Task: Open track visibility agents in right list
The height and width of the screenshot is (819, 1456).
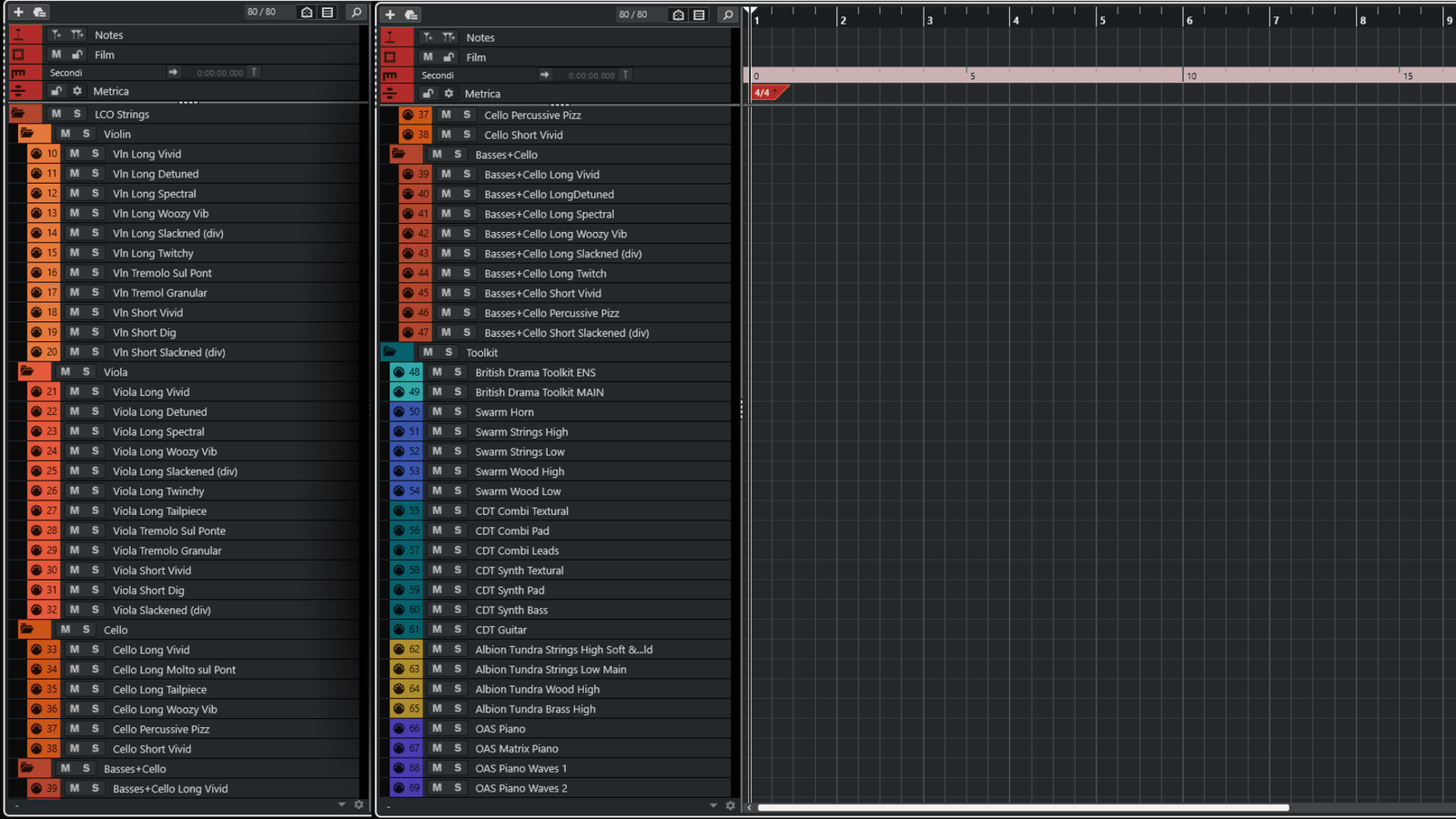Action: tap(678, 15)
